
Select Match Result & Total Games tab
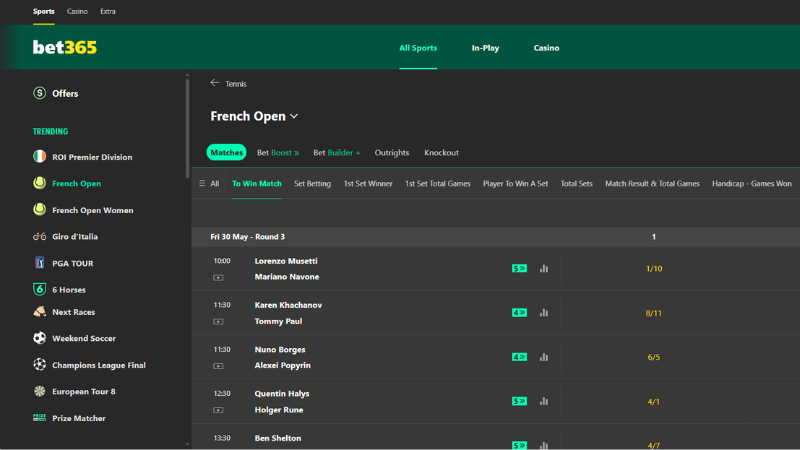[x=652, y=184]
